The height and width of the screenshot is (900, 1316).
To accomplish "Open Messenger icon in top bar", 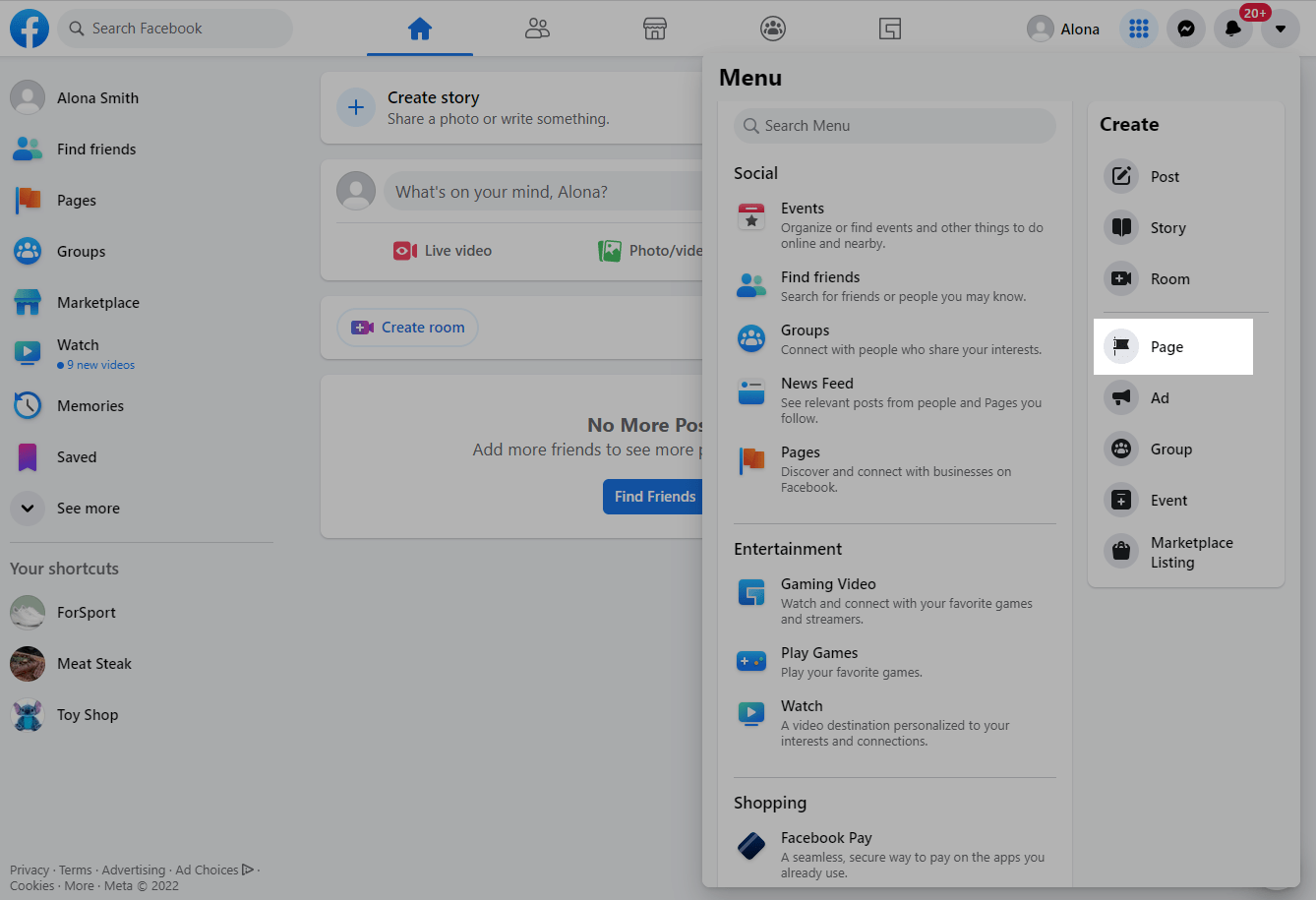I will [1186, 30].
